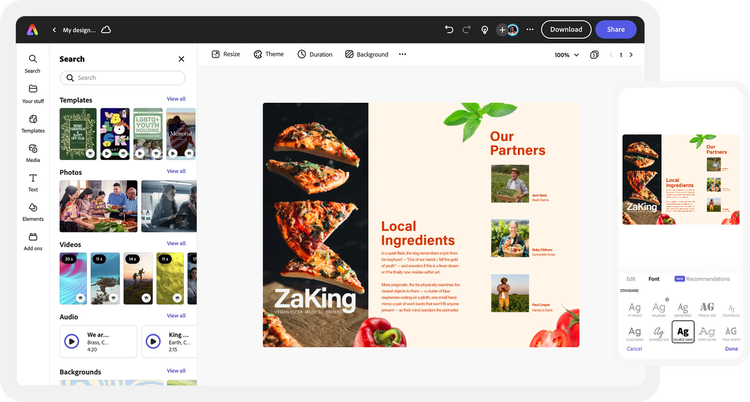Choose the True North font sample
This screenshot has height=402, width=750.
[731, 333]
